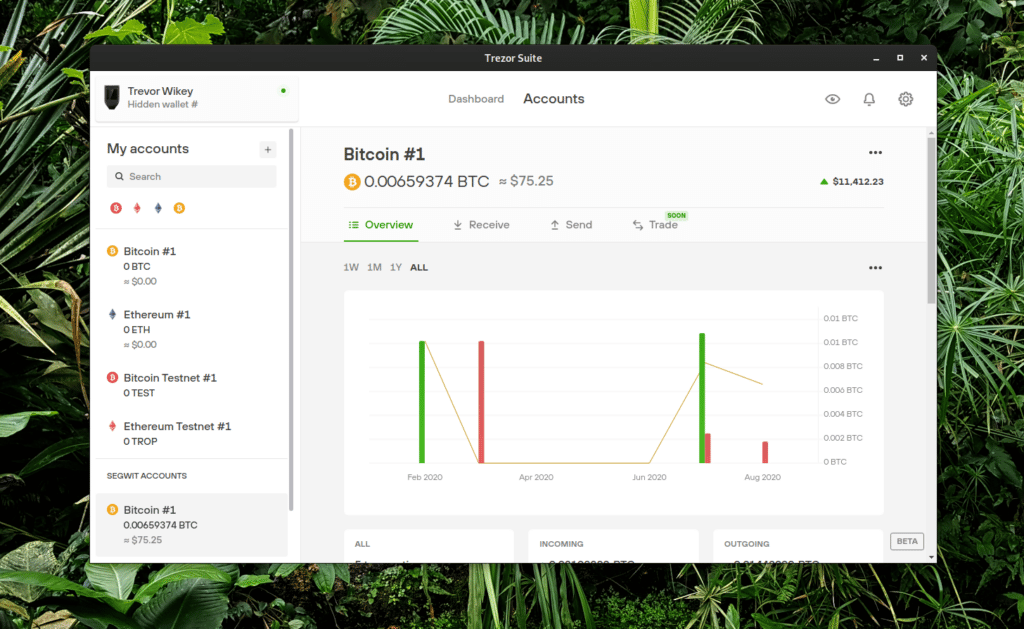Screen dimensions: 1024x629
Task: Set graph range to 1M
Action: (374, 267)
